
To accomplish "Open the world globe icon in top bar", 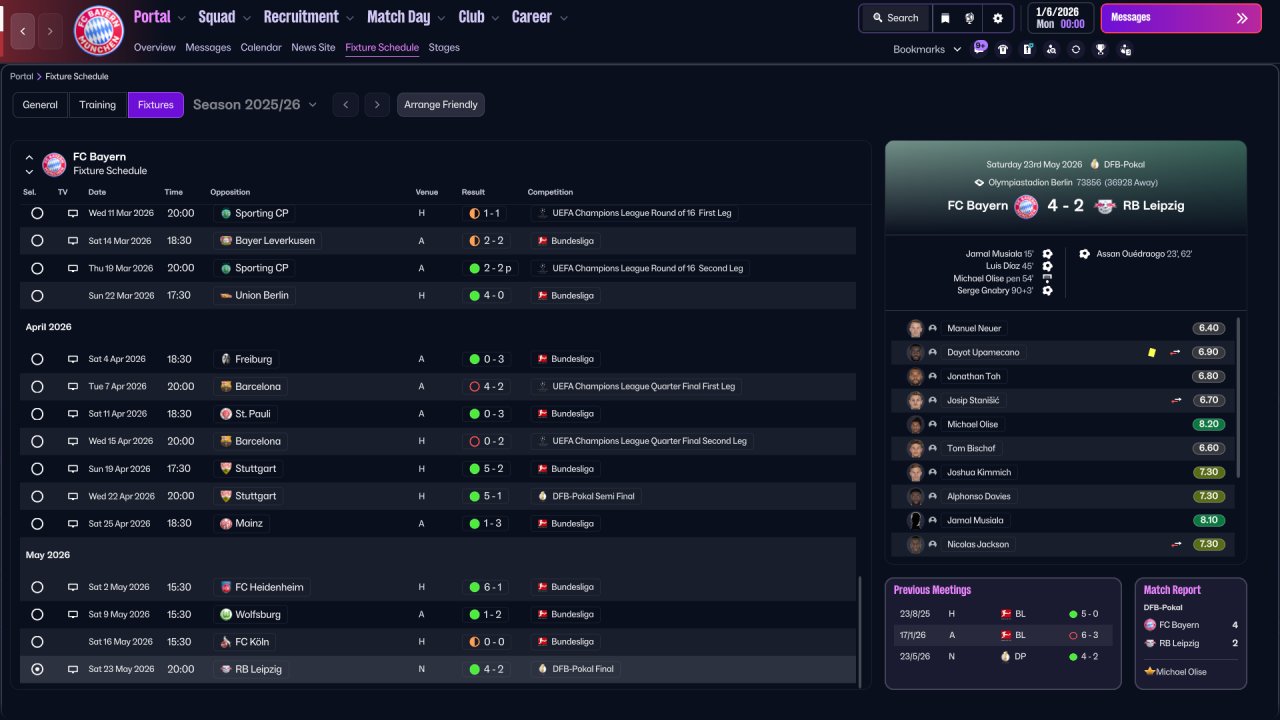I will pyautogui.click(x=970, y=18).
